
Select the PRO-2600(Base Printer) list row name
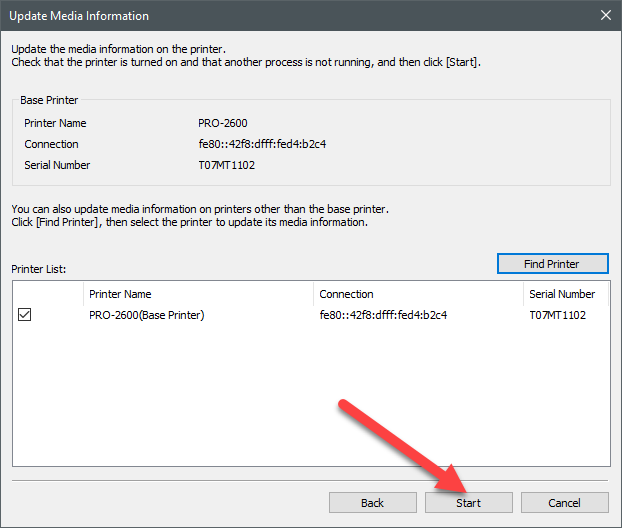(x=146, y=315)
